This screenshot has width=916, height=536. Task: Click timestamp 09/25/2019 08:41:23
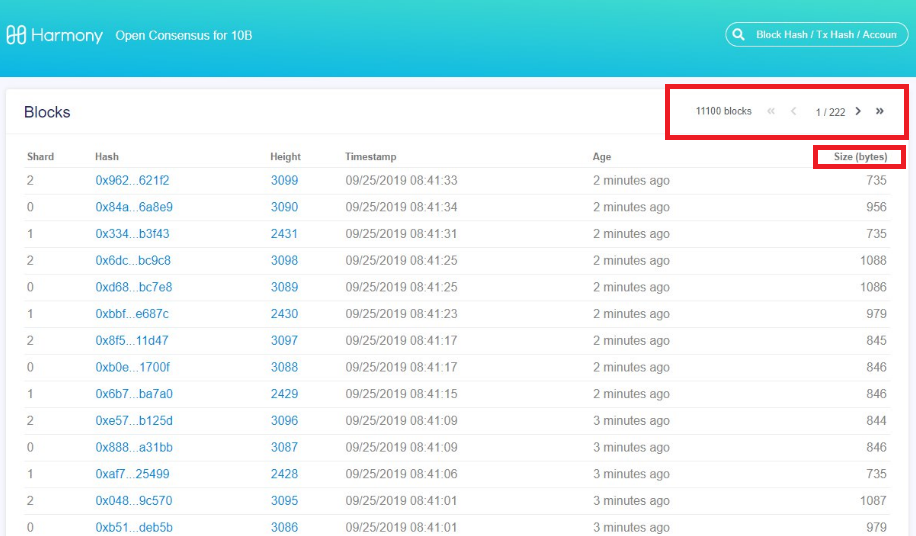(x=401, y=314)
